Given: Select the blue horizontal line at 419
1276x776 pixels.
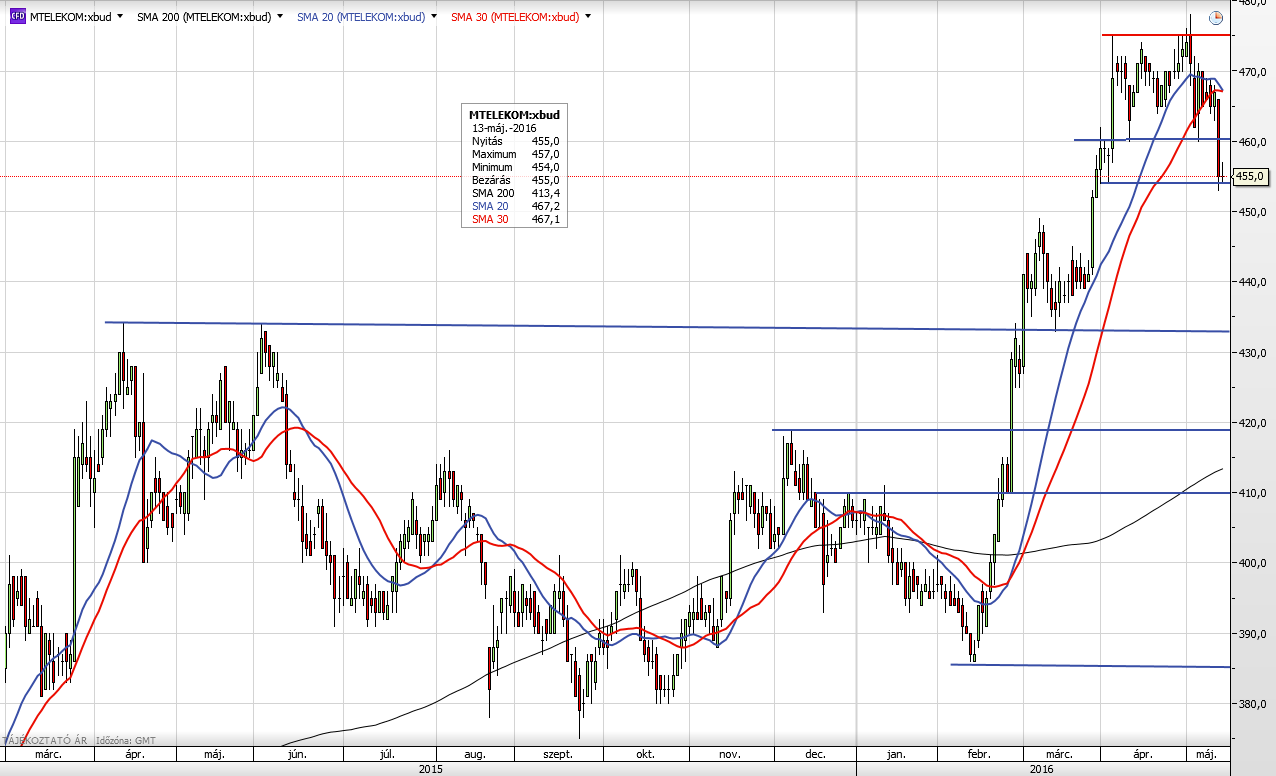Looking at the screenshot, I should pos(1000,430).
